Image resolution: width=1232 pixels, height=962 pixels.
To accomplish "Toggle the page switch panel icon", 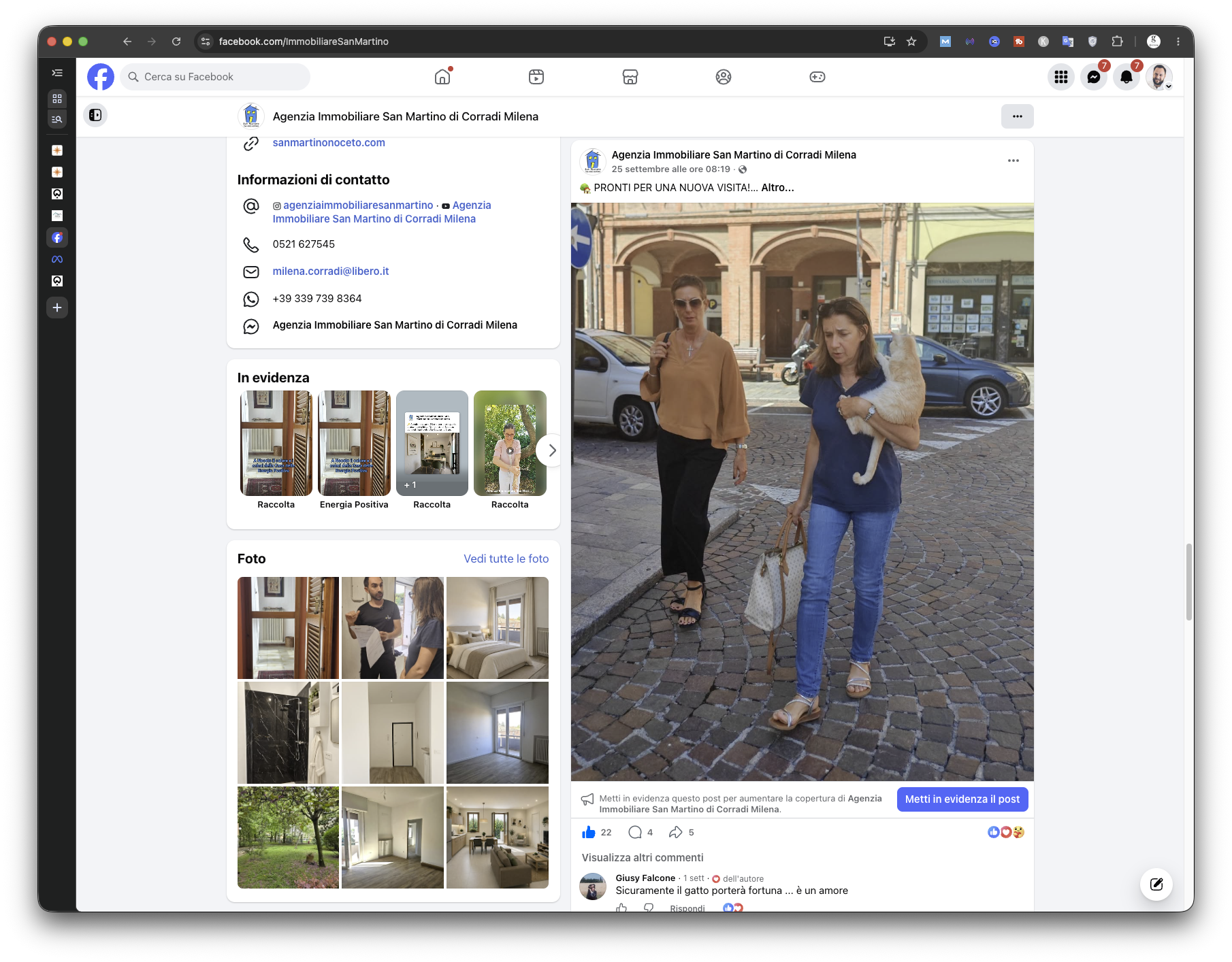I will coord(95,115).
